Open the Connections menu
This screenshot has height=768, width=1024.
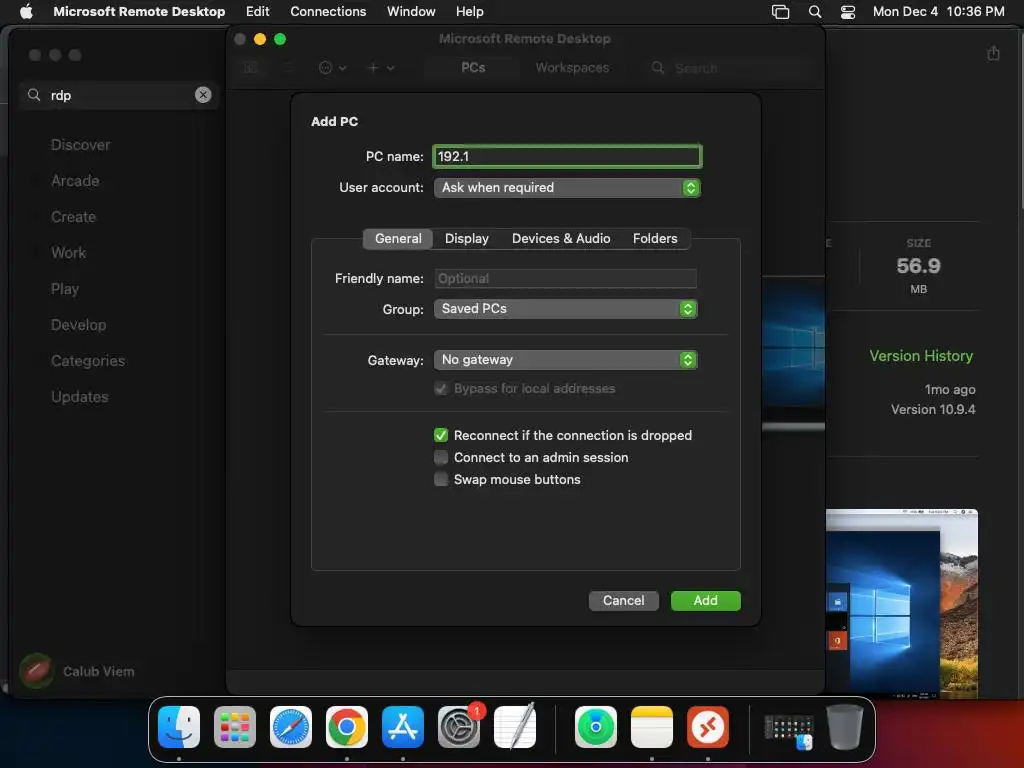328,11
